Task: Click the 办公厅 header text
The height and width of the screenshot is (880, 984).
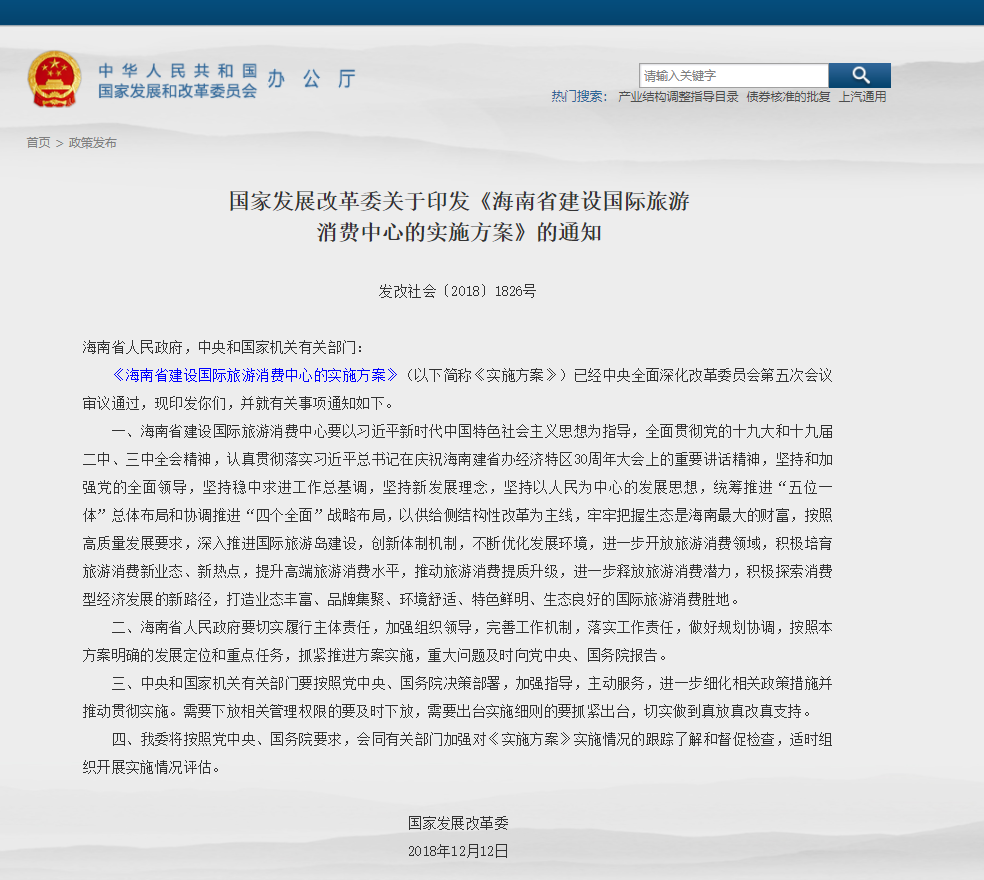Action: [x=311, y=79]
